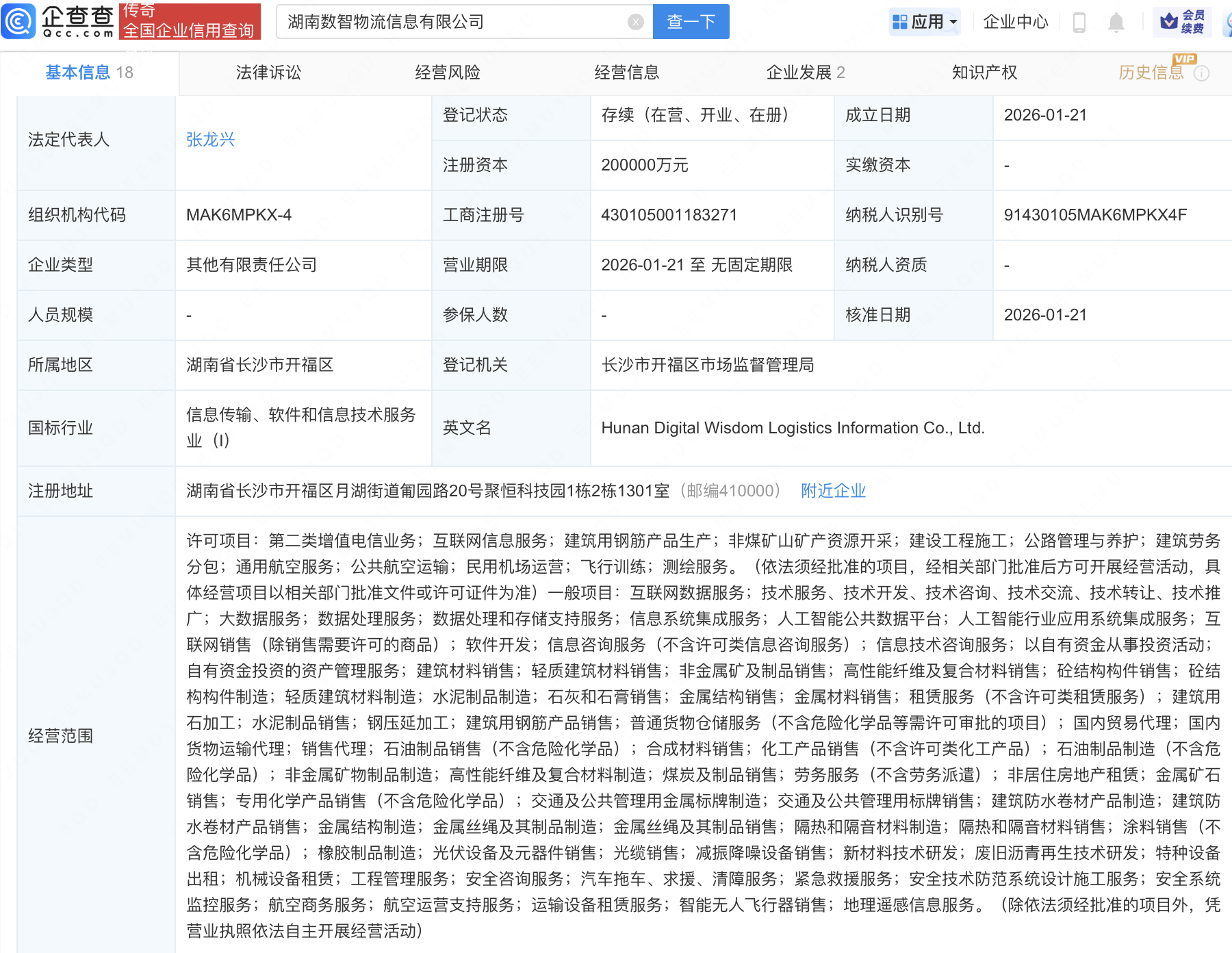This screenshot has width=1232, height=953.
Task: Click info icon beside 历史信息
Action: tap(1201, 73)
